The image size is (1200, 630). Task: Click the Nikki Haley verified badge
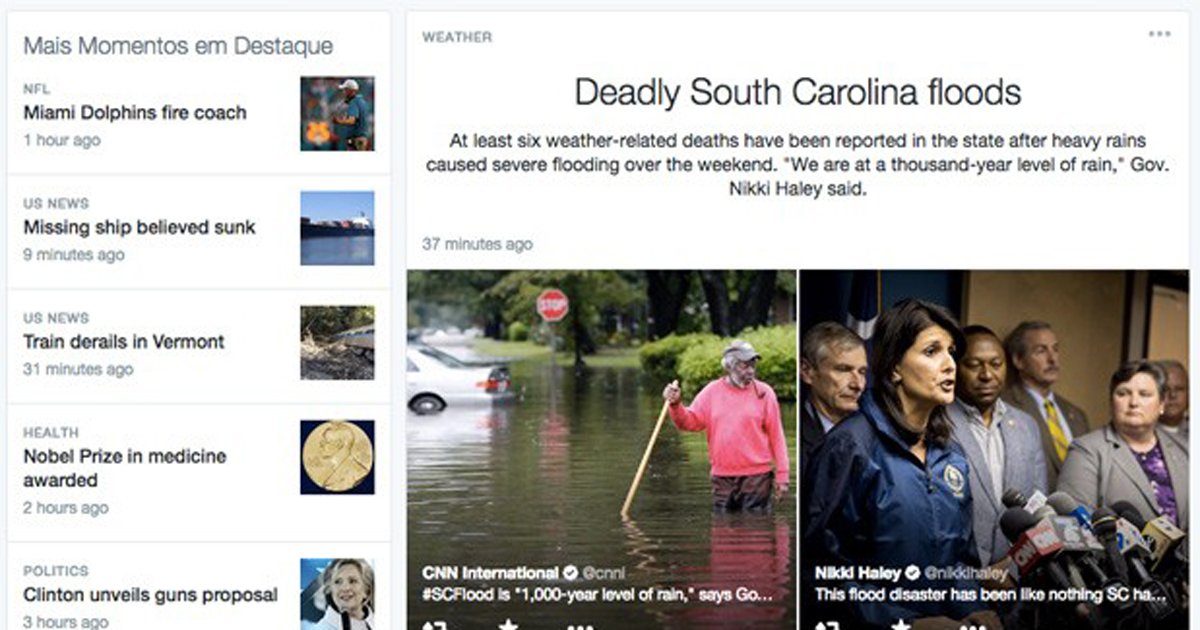[912, 573]
